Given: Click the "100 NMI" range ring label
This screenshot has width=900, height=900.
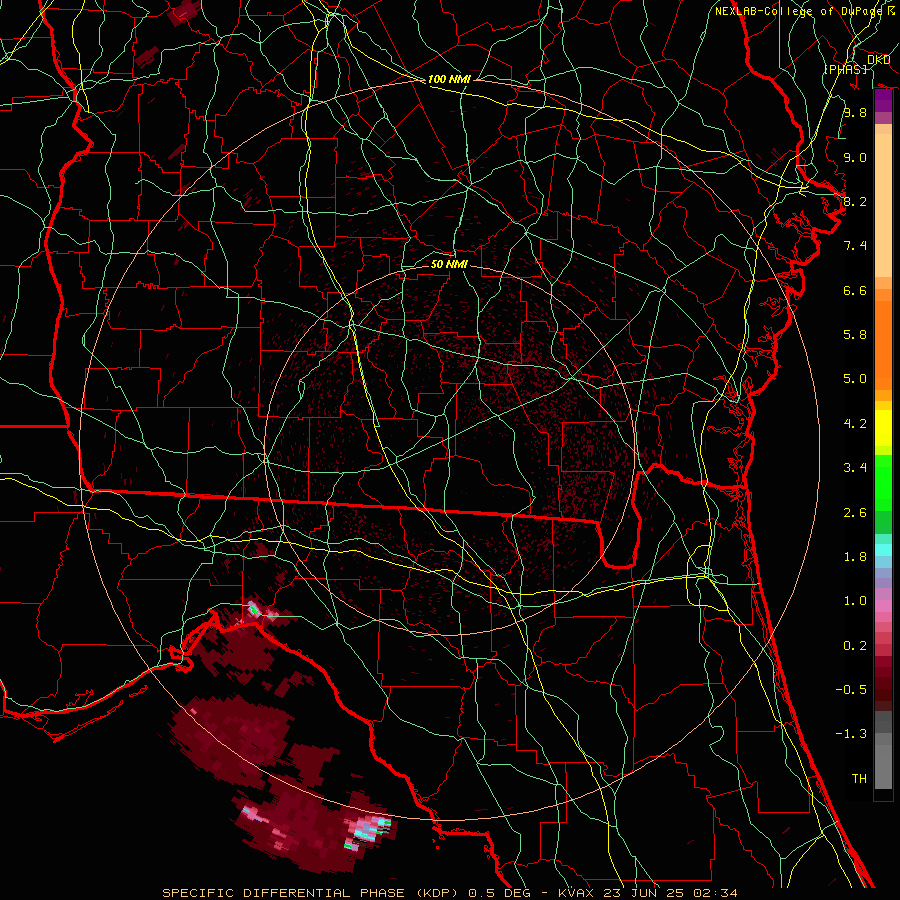Looking at the screenshot, I should (x=449, y=79).
